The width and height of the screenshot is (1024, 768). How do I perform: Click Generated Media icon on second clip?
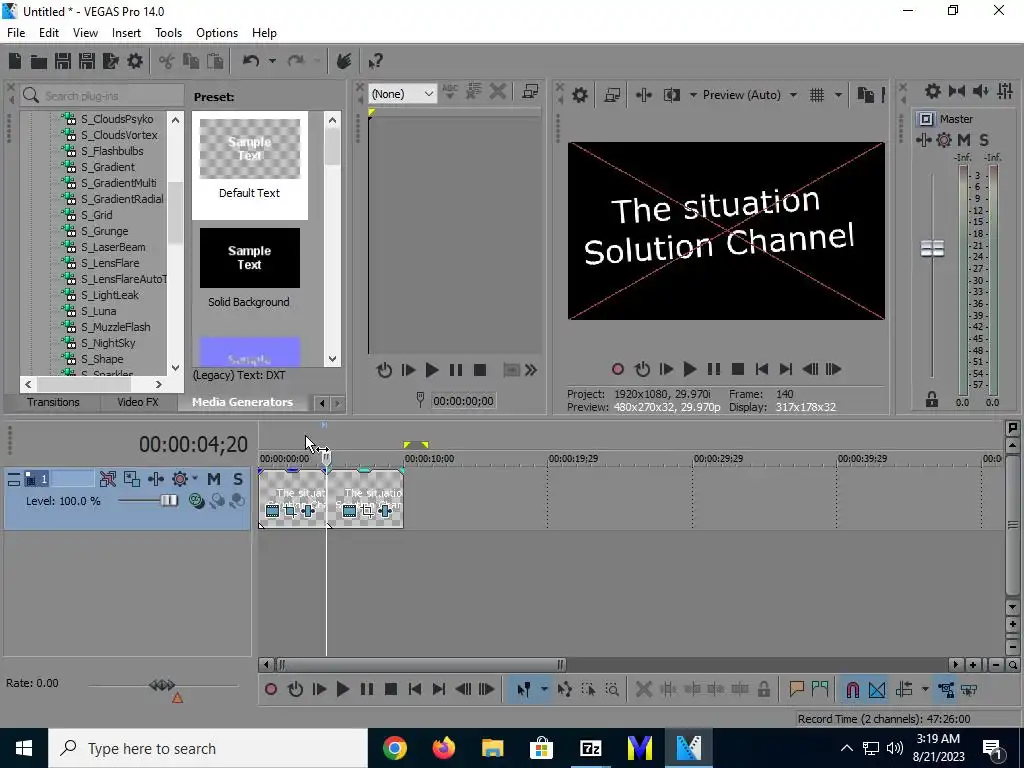(x=349, y=511)
